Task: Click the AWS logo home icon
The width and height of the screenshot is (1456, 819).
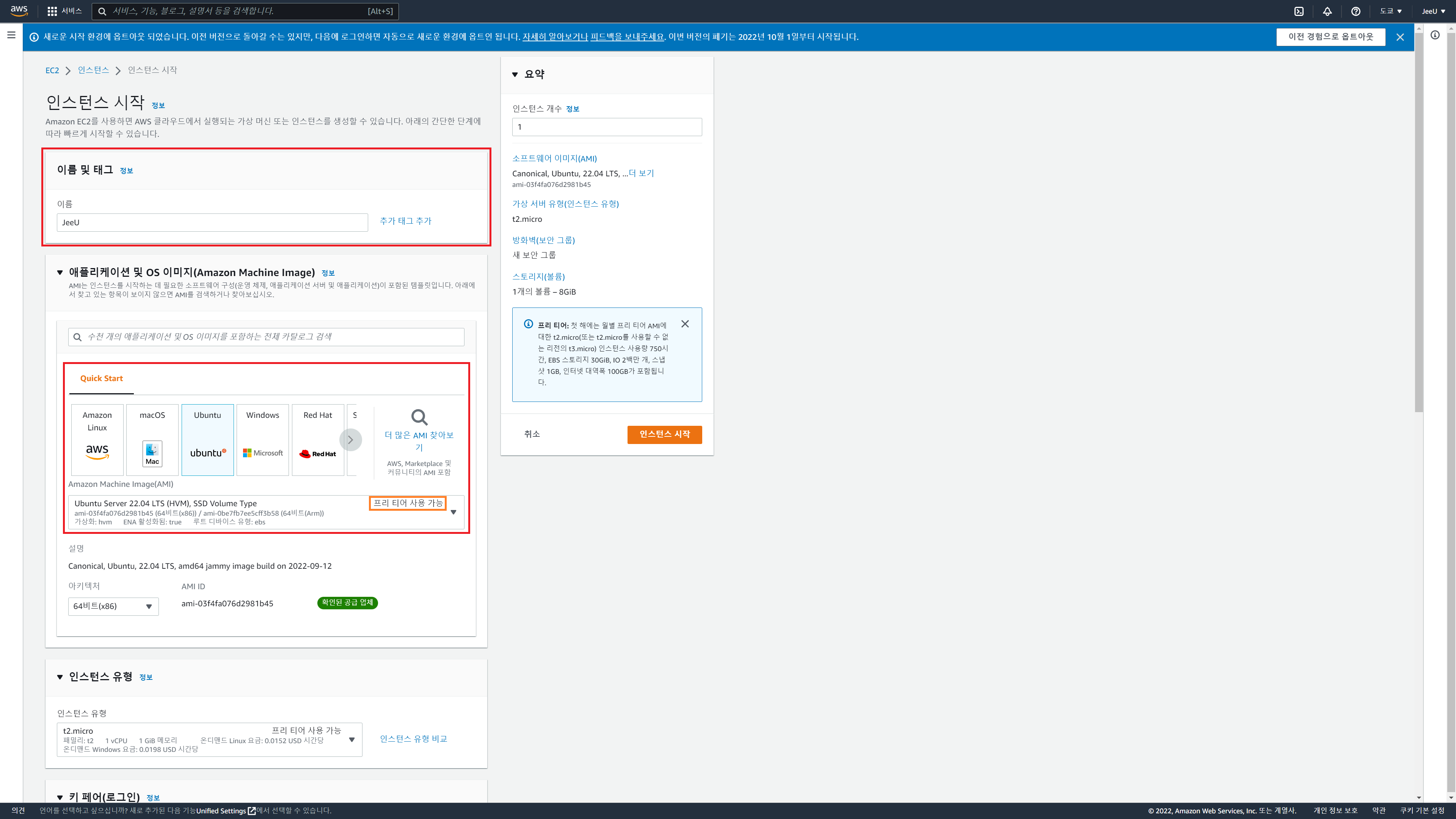Action: (19, 11)
